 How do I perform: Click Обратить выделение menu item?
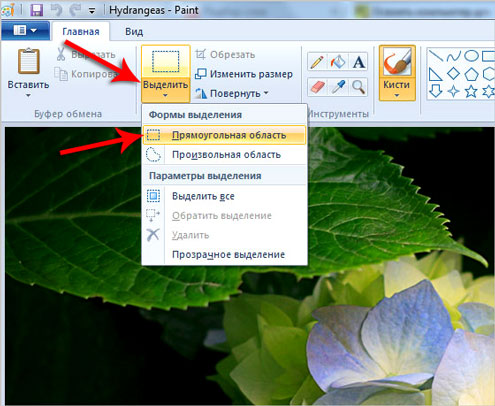(x=224, y=216)
